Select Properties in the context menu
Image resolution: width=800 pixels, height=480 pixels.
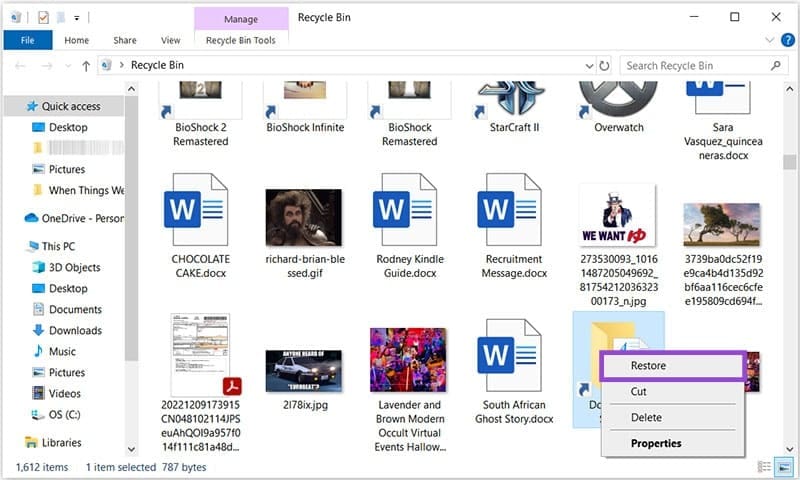click(x=656, y=443)
